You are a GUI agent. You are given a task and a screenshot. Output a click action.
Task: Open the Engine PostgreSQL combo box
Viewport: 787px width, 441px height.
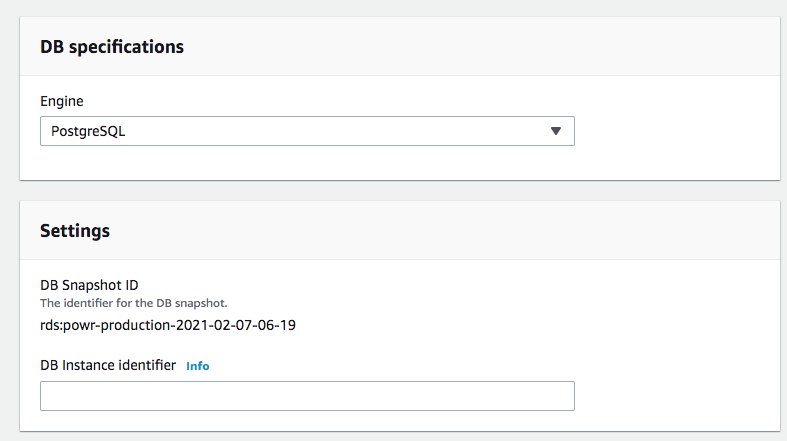click(x=306, y=131)
